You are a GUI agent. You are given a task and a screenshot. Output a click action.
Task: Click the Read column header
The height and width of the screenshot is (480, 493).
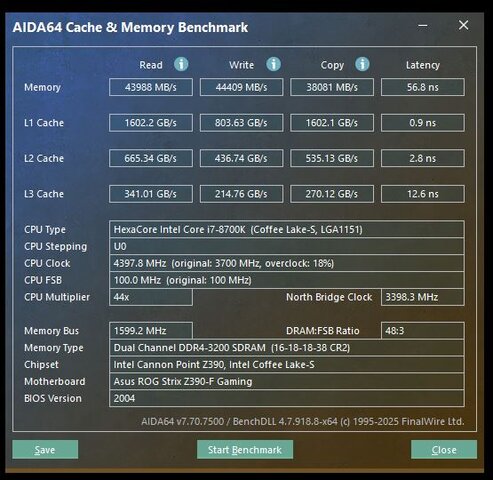pyautogui.click(x=151, y=65)
